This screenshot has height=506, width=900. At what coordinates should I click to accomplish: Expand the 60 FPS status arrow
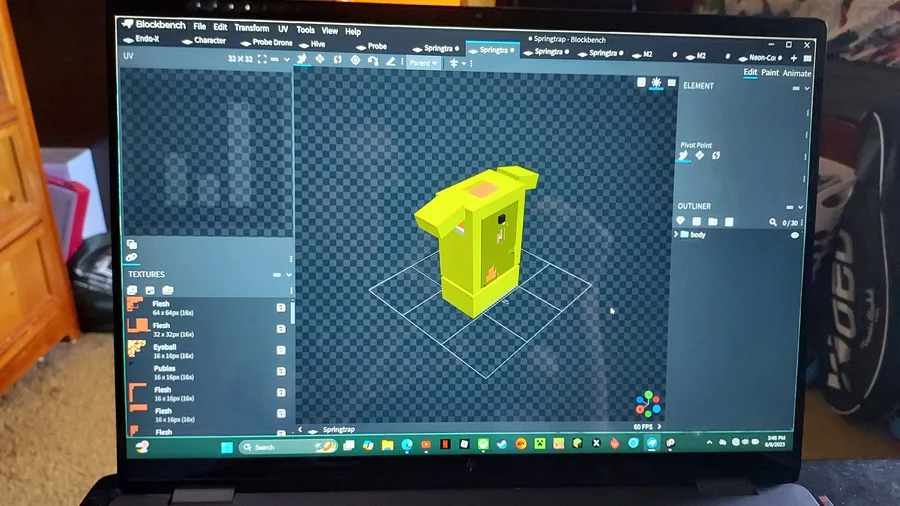click(659, 427)
